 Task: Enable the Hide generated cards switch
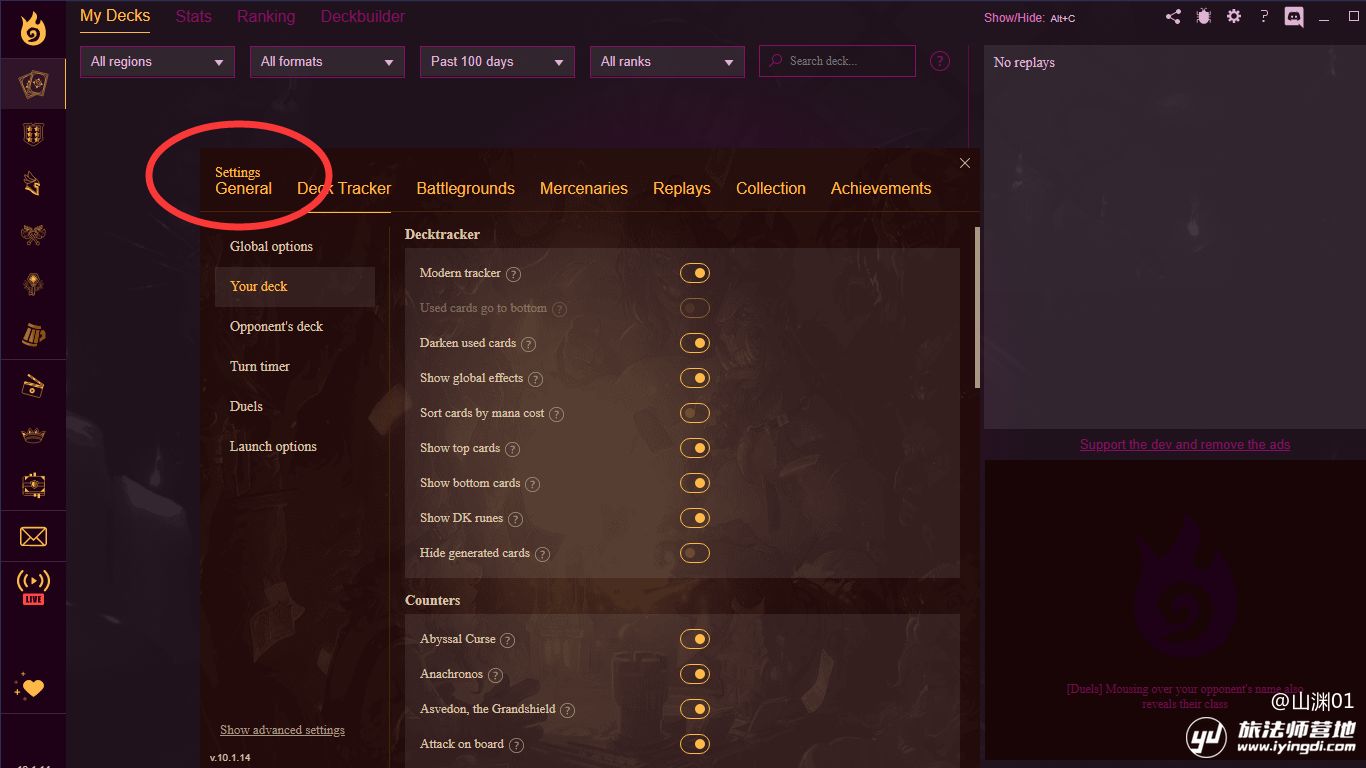695,553
